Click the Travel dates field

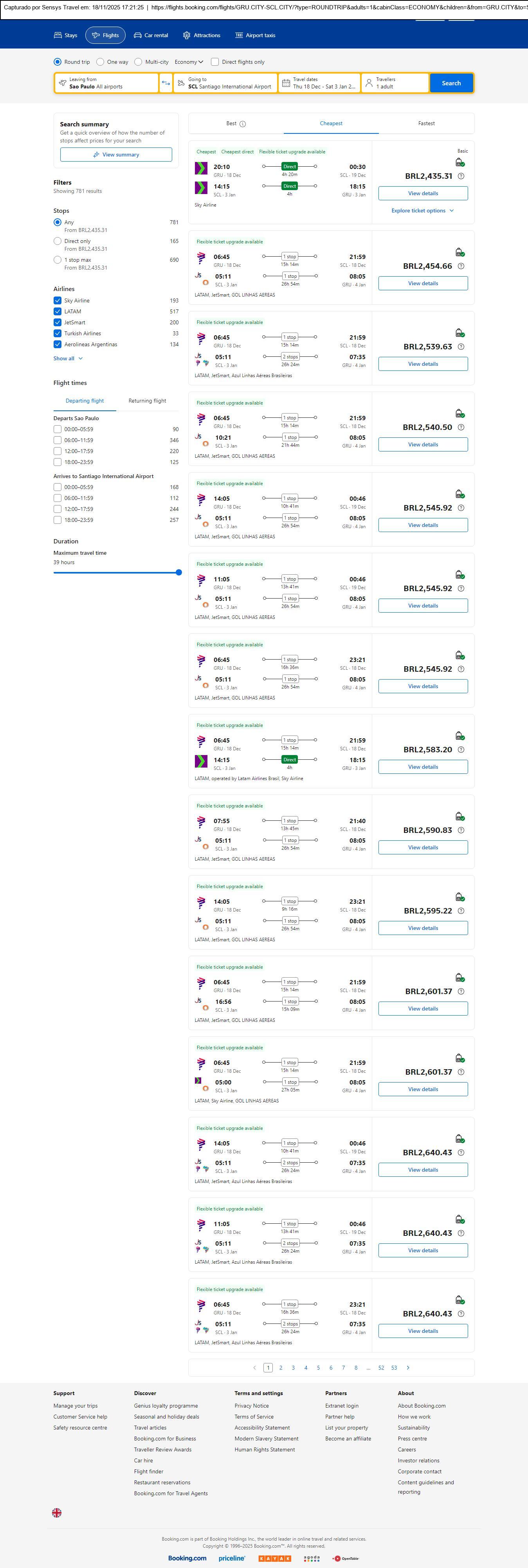[x=319, y=83]
